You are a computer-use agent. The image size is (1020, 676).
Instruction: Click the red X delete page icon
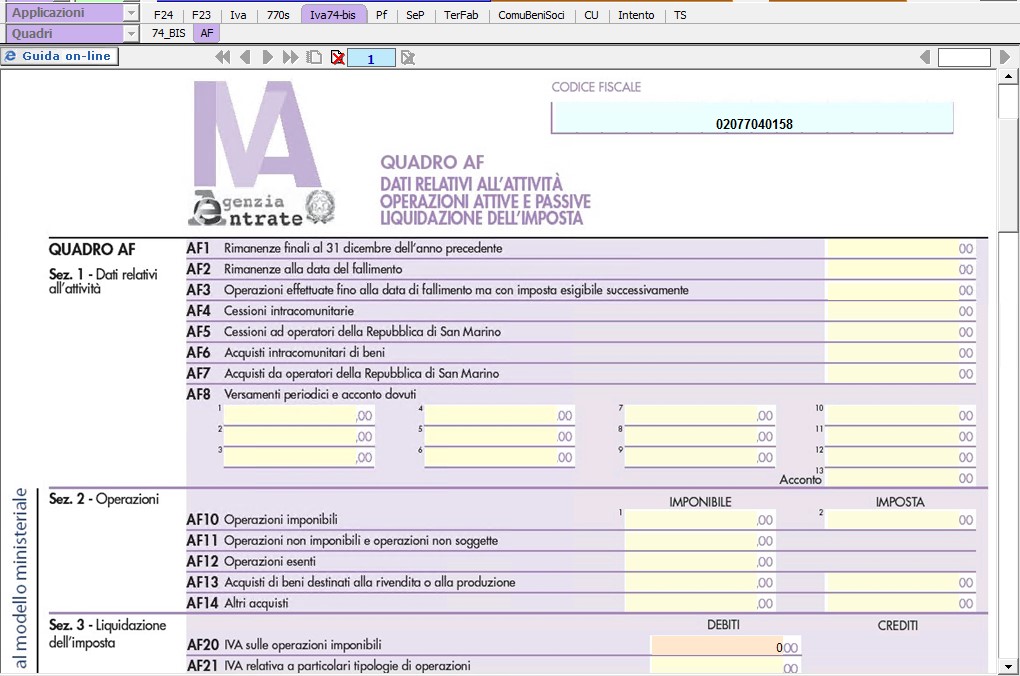click(338, 58)
